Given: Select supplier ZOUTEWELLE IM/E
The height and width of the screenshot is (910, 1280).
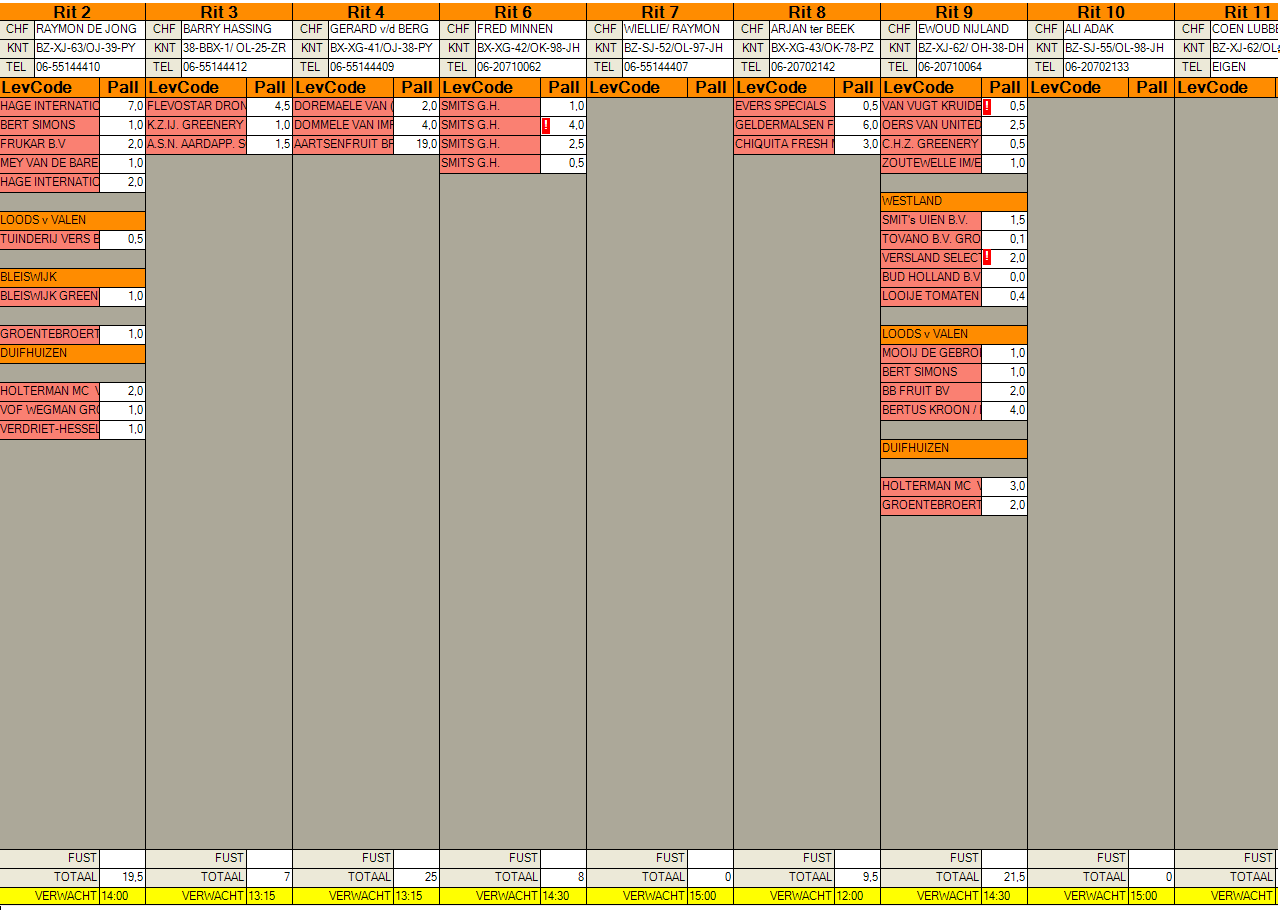Looking at the screenshot, I should [x=932, y=164].
